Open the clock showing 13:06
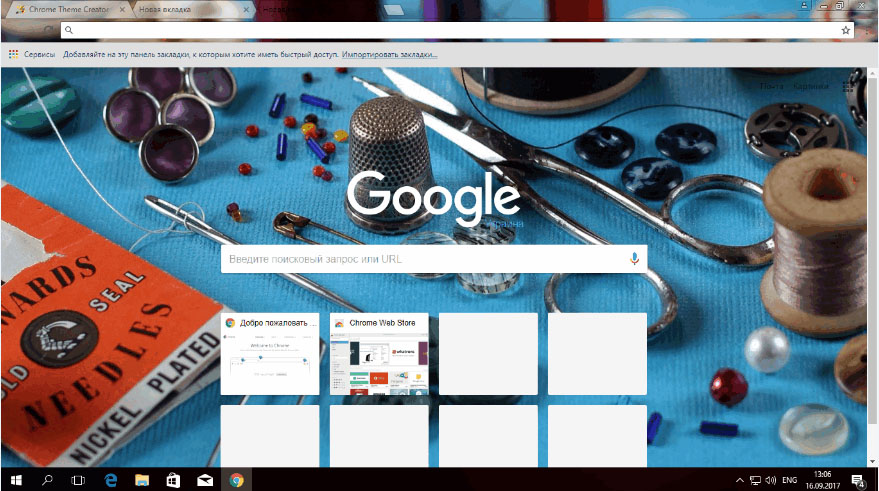The image size is (879, 491). point(822,480)
